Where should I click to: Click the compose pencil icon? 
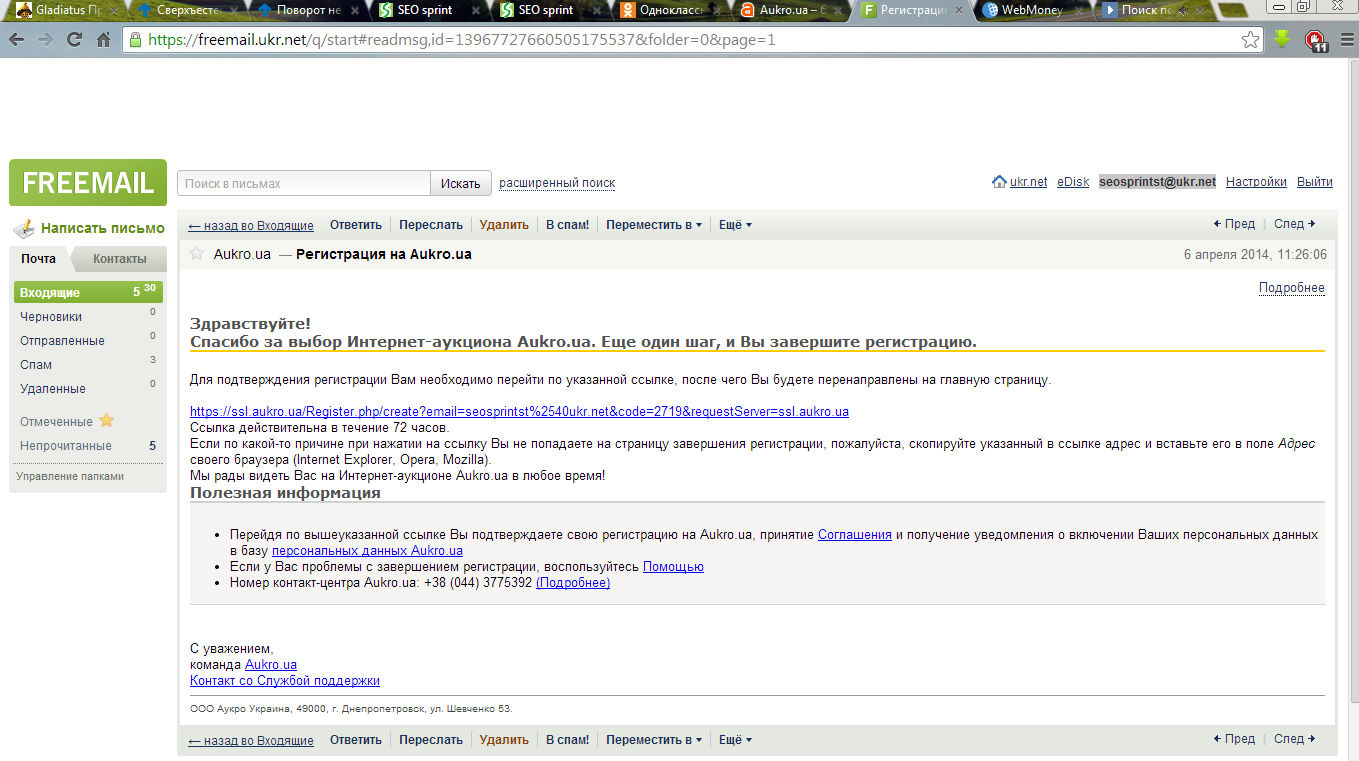(24, 228)
